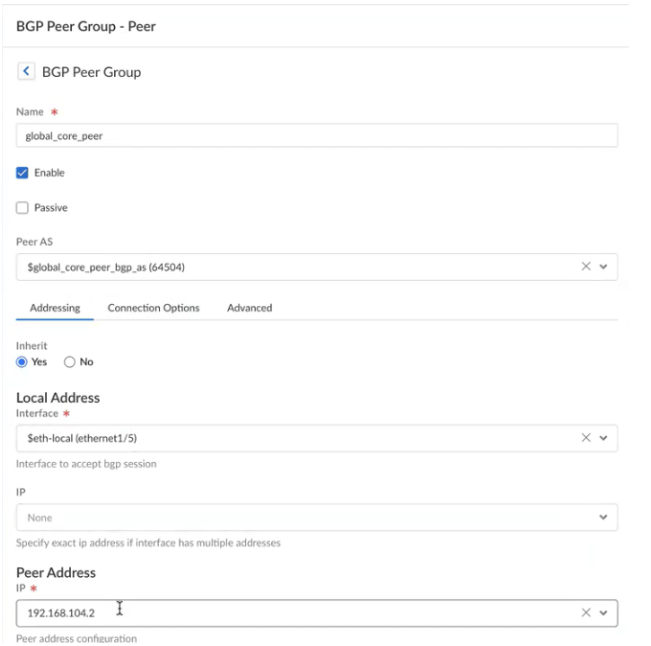Select the Inherit No radio button
Viewport: 651px width, 646px height.
tap(70, 362)
